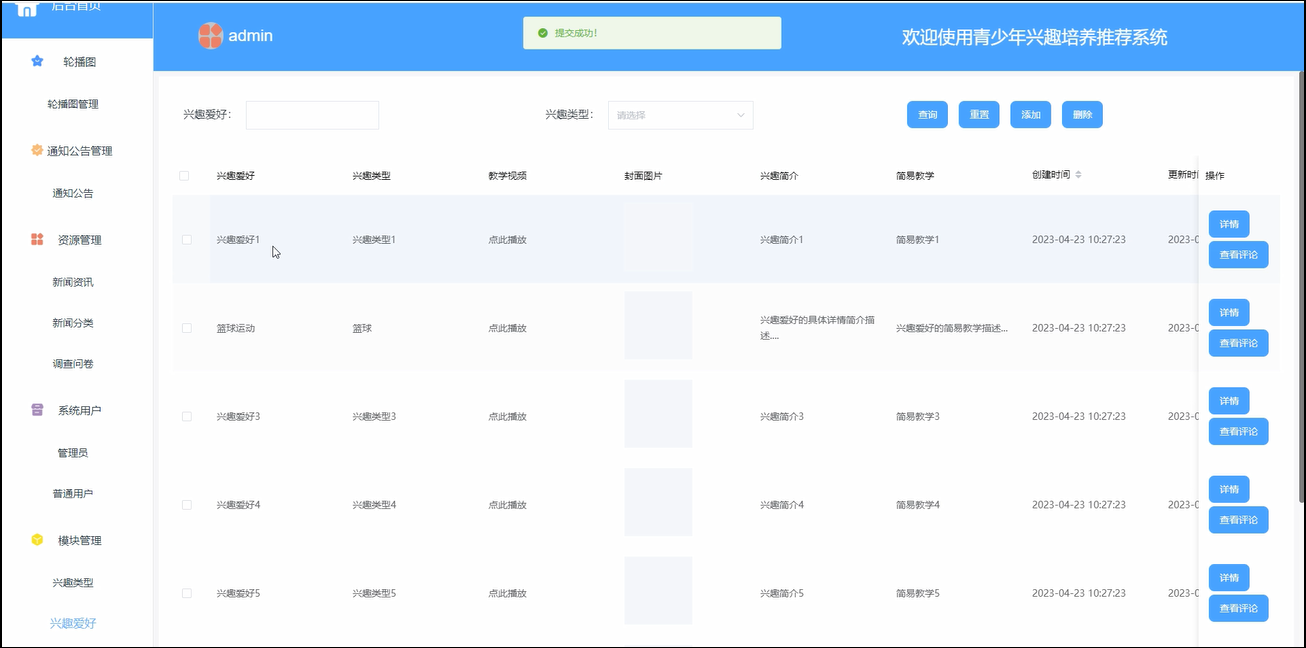
Task: Click the 添加 add button
Action: (1031, 115)
